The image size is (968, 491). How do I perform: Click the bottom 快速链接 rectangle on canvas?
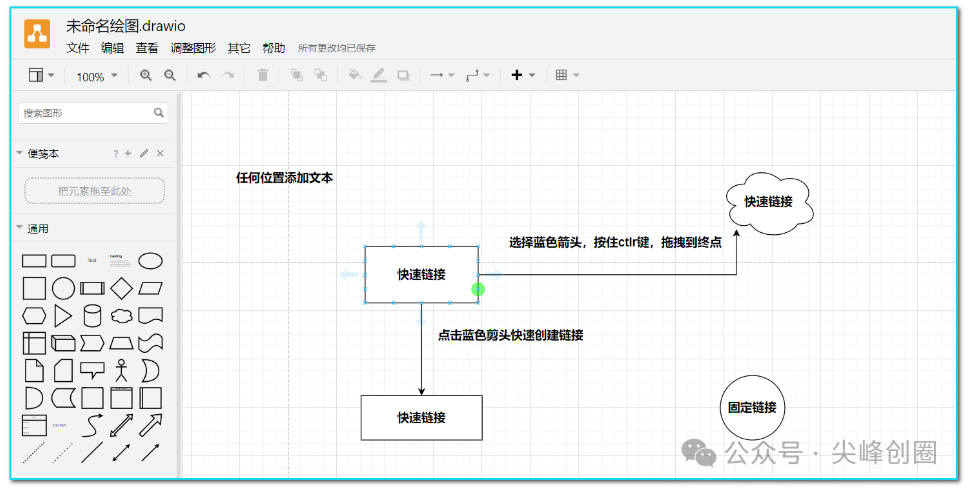coord(421,418)
